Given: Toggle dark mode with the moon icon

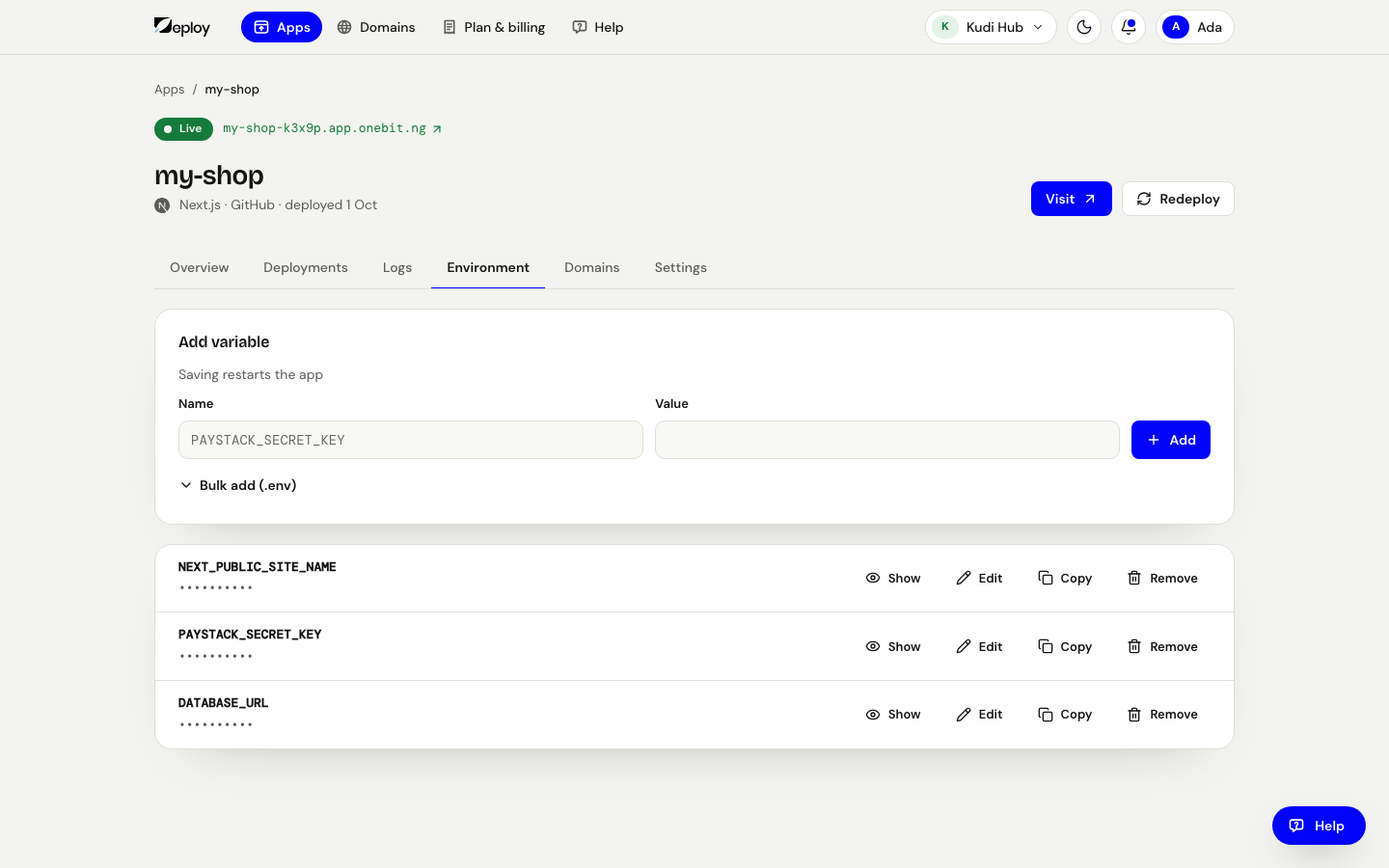Looking at the screenshot, I should (x=1084, y=27).
